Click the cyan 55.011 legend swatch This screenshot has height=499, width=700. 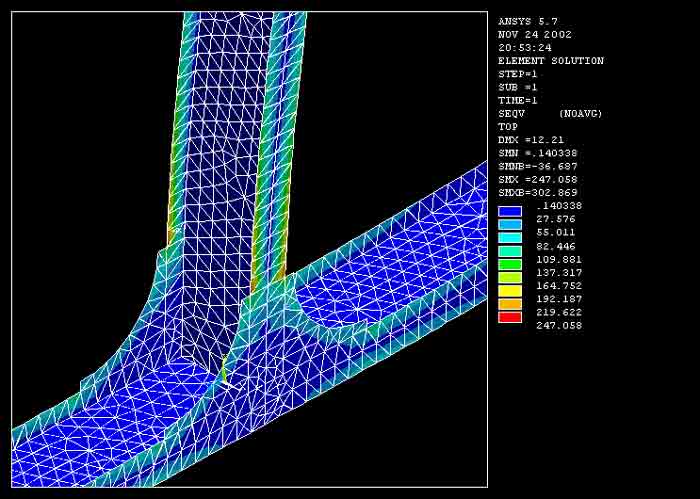510,238
